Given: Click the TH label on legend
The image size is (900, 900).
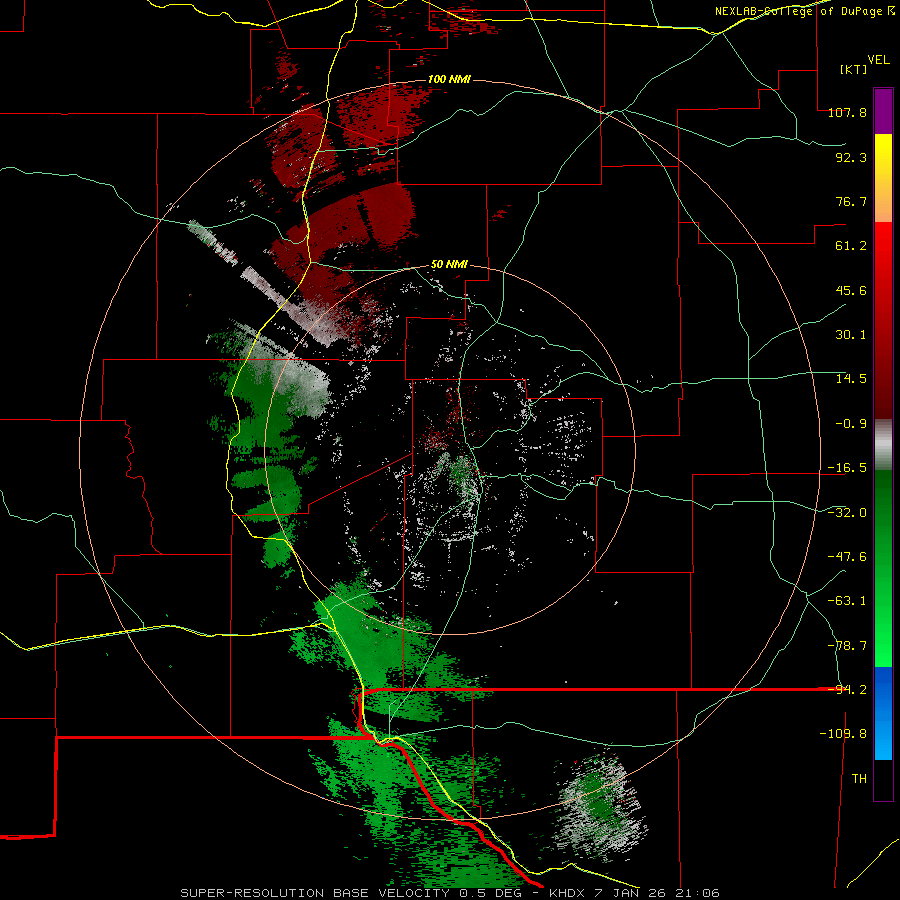Looking at the screenshot, I should pyautogui.click(x=859, y=779).
